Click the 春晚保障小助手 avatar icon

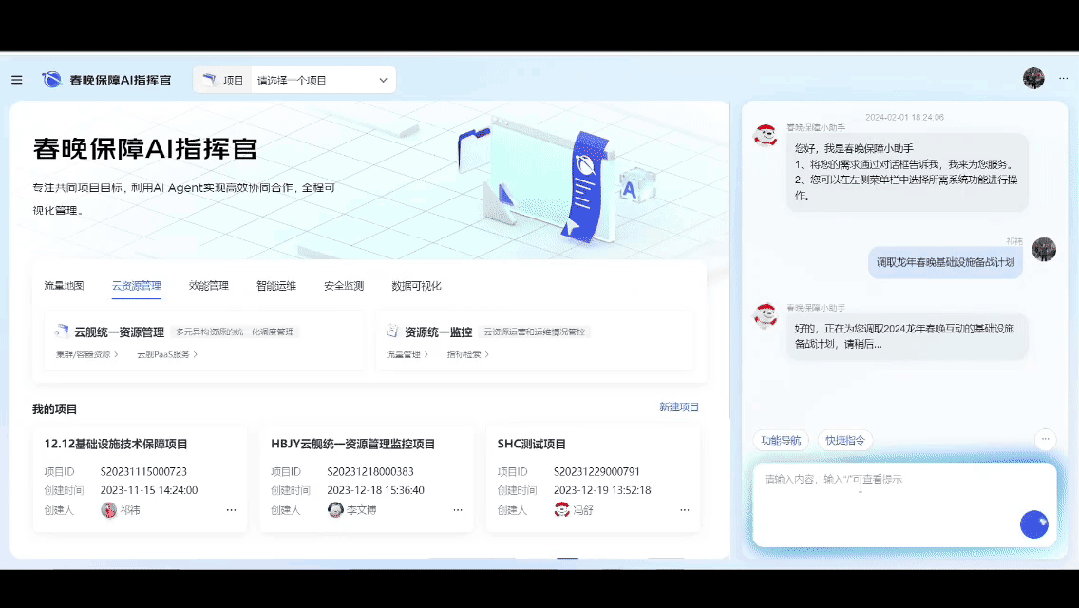pyautogui.click(x=764, y=133)
